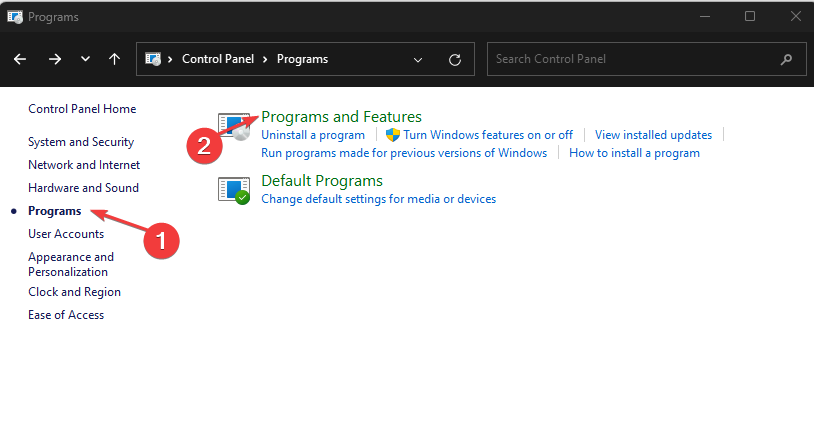Open the Programs and Features heading
The height and width of the screenshot is (433, 814).
[341, 117]
